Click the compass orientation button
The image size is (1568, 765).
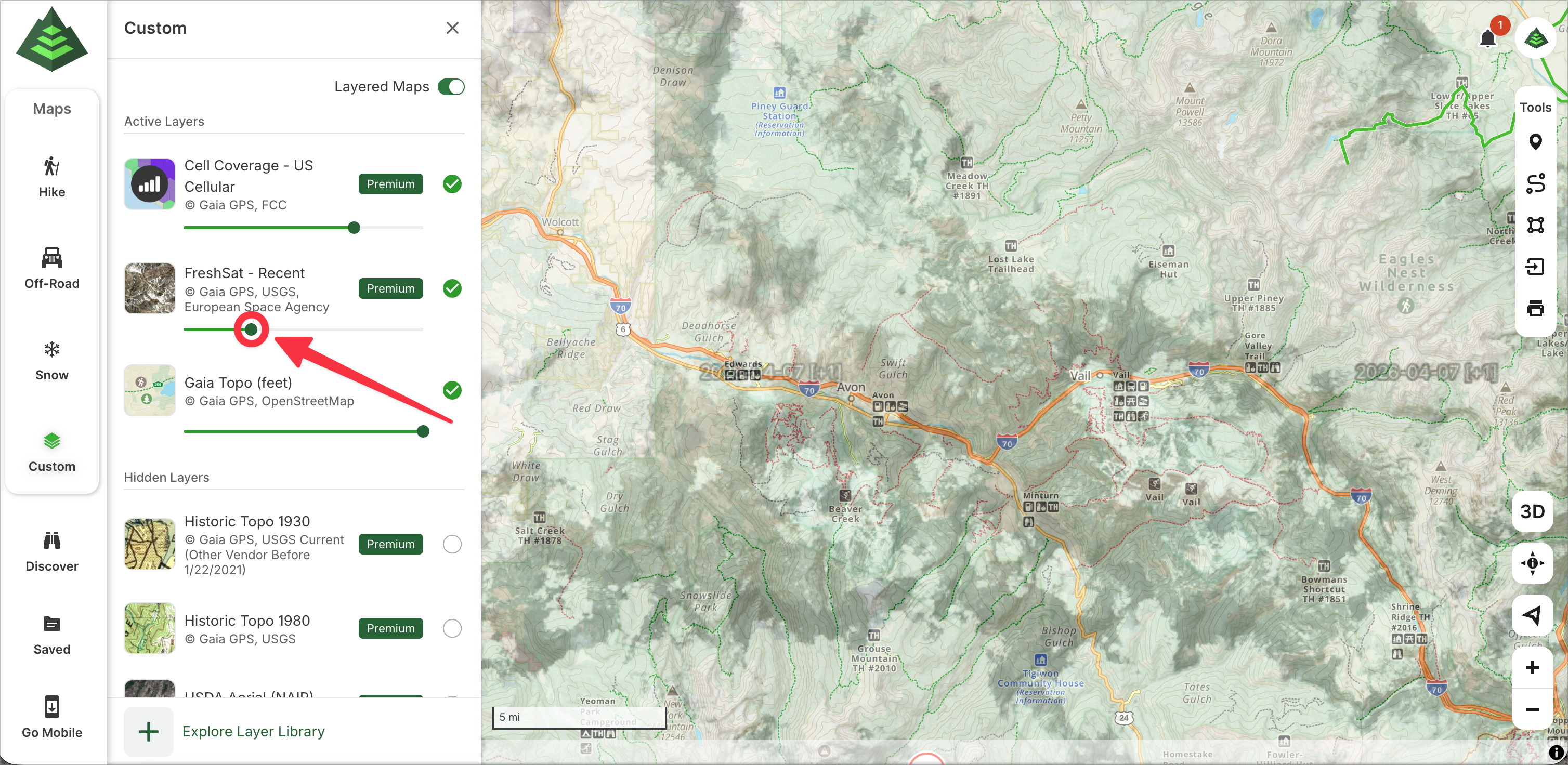[x=1532, y=563]
